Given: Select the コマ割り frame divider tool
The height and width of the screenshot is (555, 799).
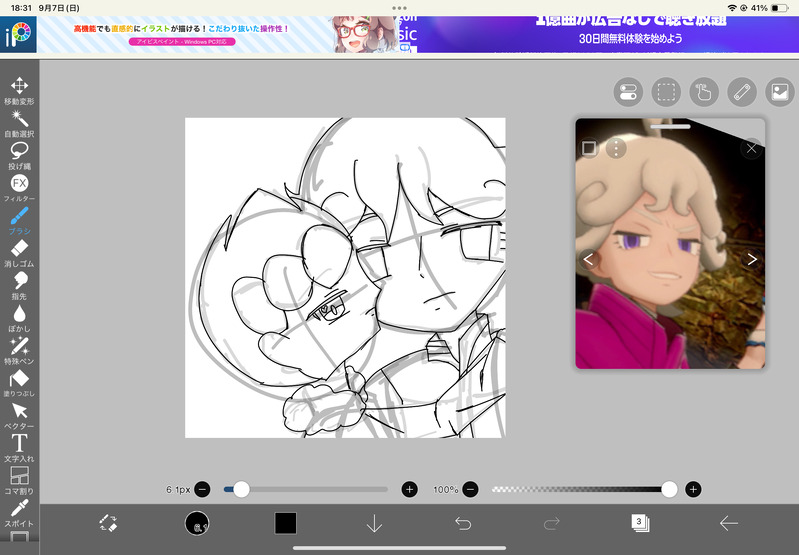Looking at the screenshot, I should coord(19,481).
